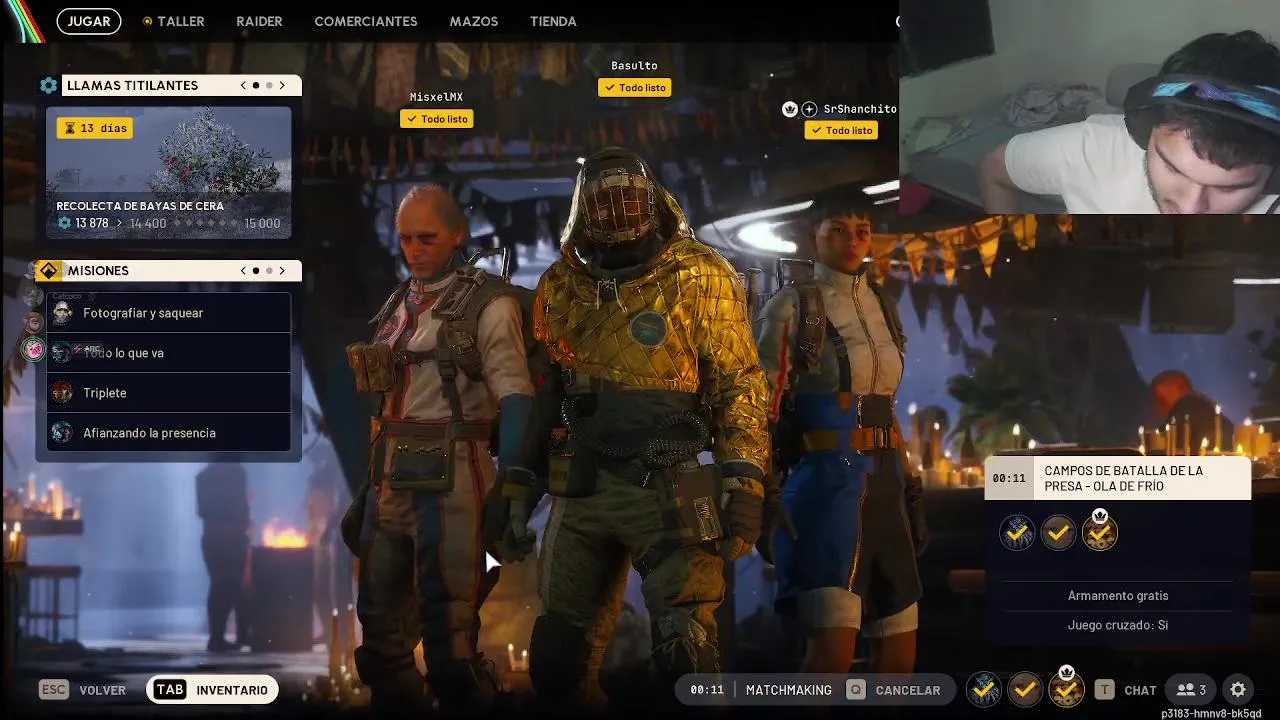
Task: Click the VOLVER button
Action: click(x=103, y=690)
